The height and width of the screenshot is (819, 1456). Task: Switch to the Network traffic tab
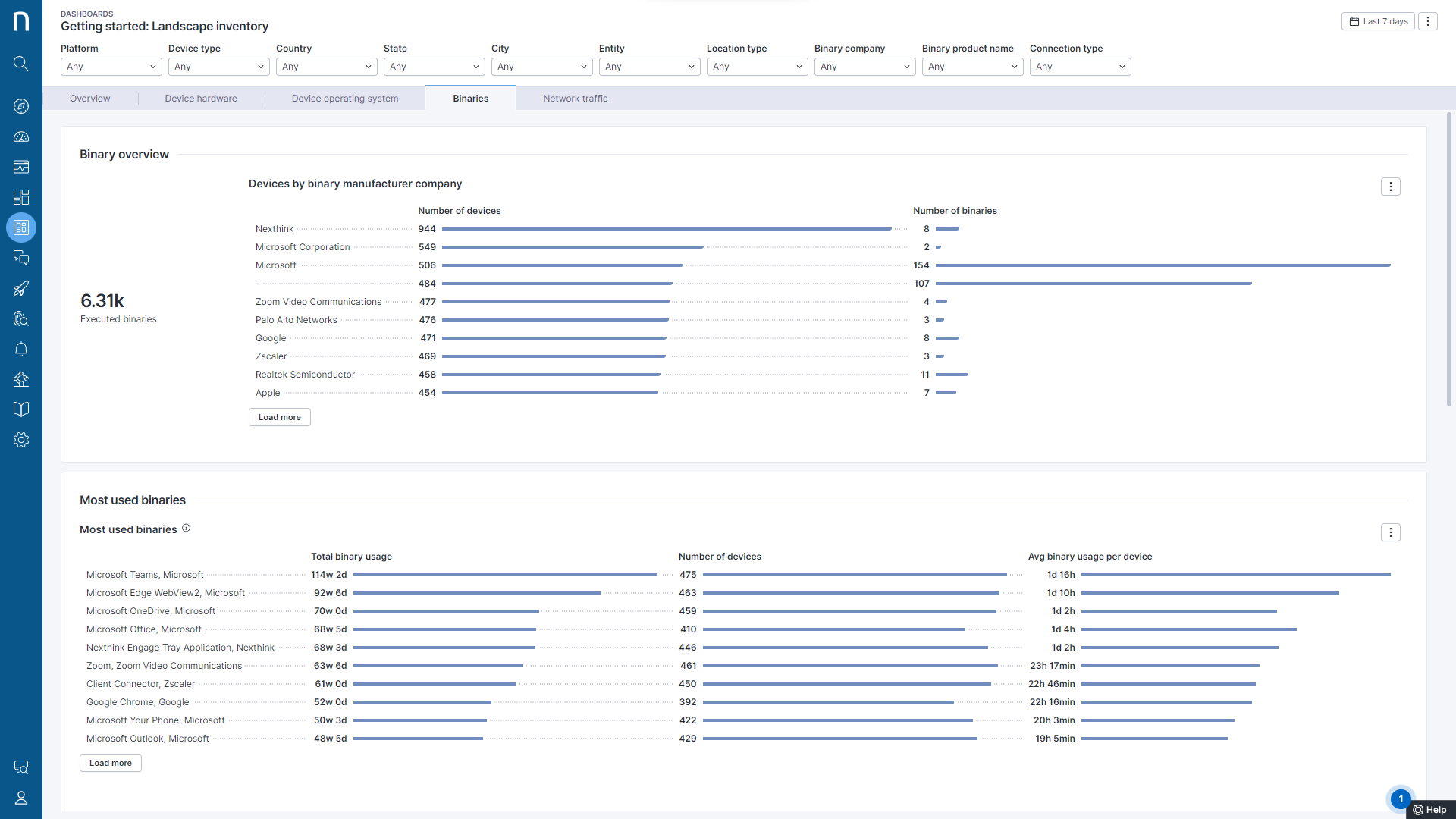[576, 99]
